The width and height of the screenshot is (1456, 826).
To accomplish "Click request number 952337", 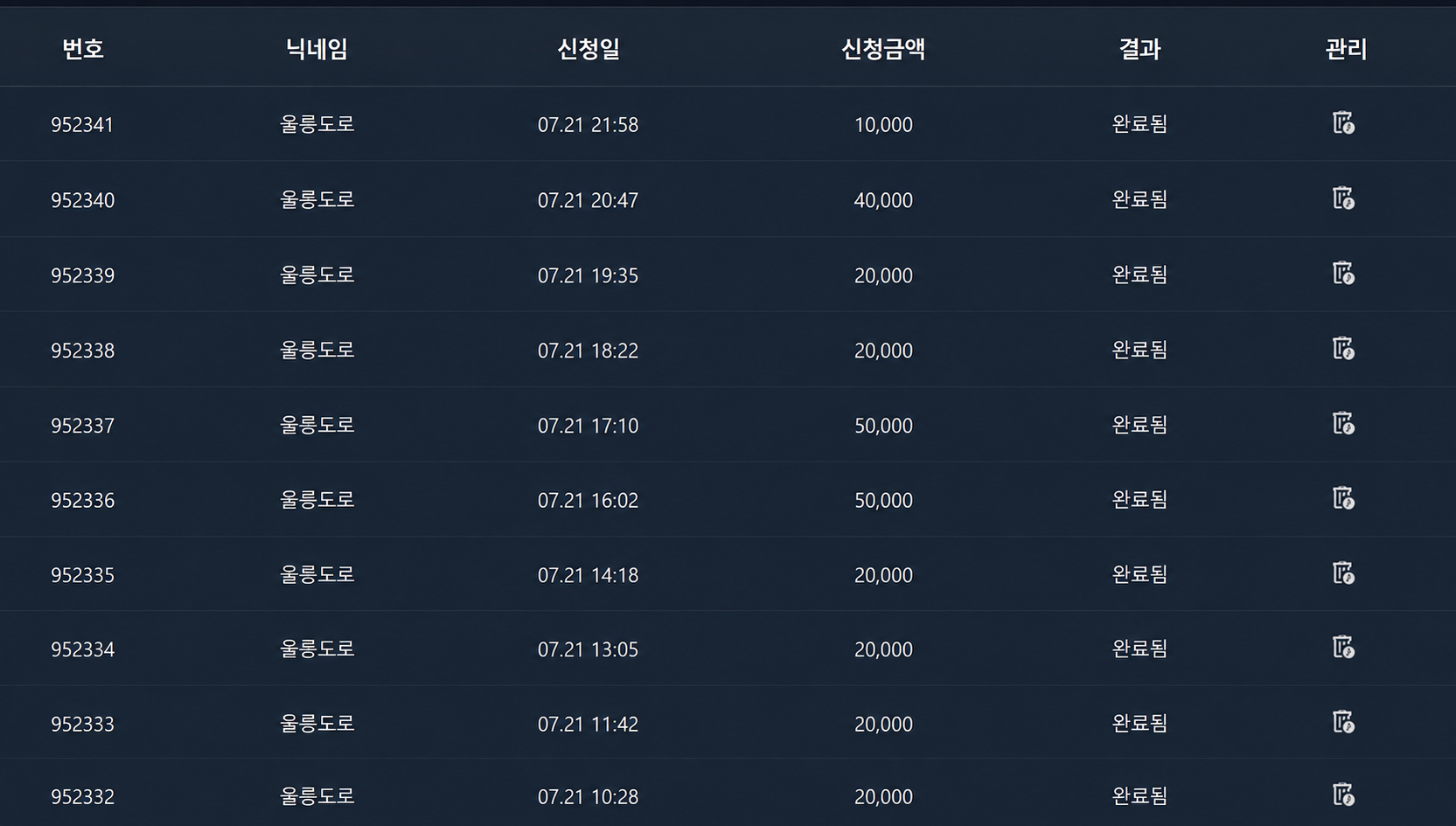I will [x=82, y=426].
